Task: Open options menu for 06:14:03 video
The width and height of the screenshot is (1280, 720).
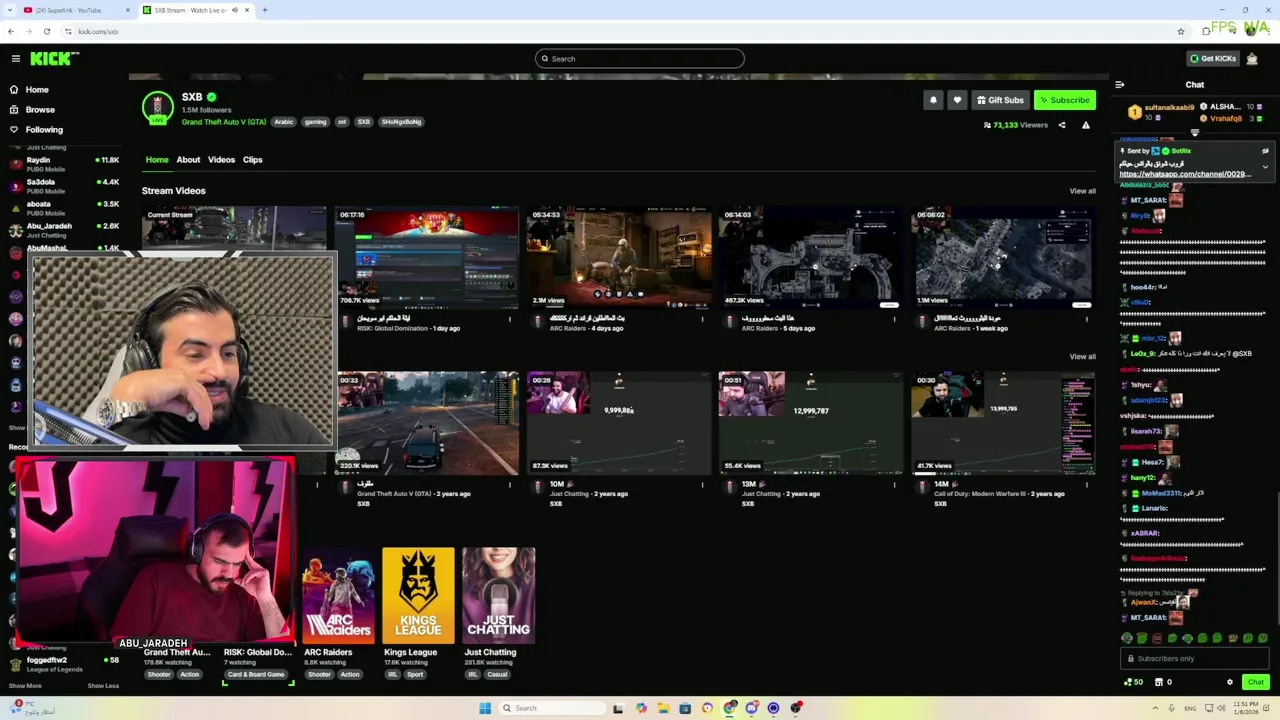Action: point(894,320)
